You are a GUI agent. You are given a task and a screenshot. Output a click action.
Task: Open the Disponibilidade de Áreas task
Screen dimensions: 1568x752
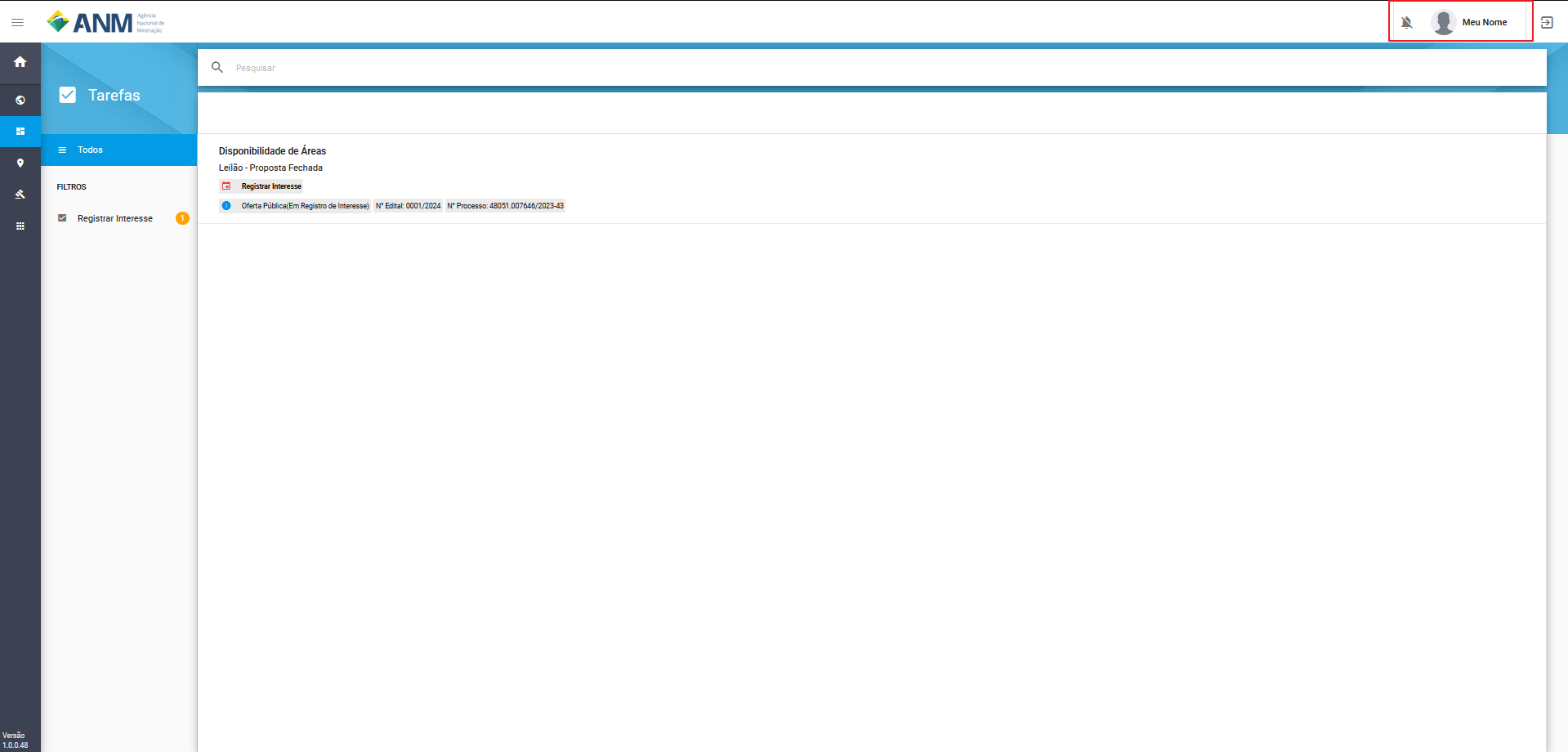(x=272, y=151)
